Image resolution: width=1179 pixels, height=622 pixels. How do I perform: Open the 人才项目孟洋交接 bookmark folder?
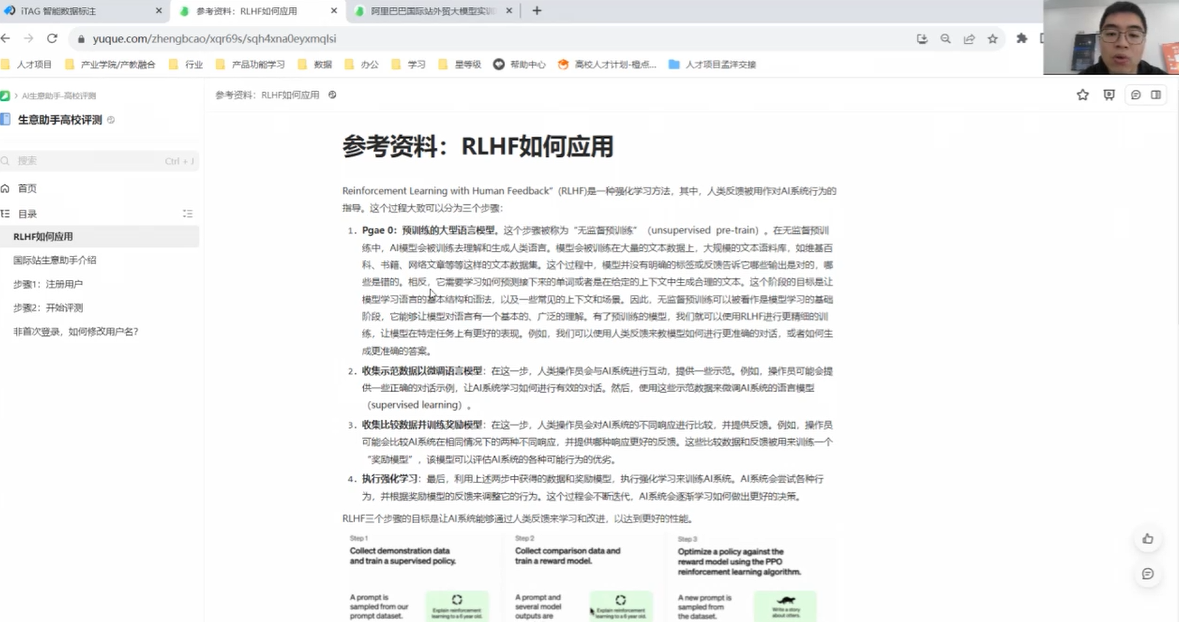coord(712,65)
